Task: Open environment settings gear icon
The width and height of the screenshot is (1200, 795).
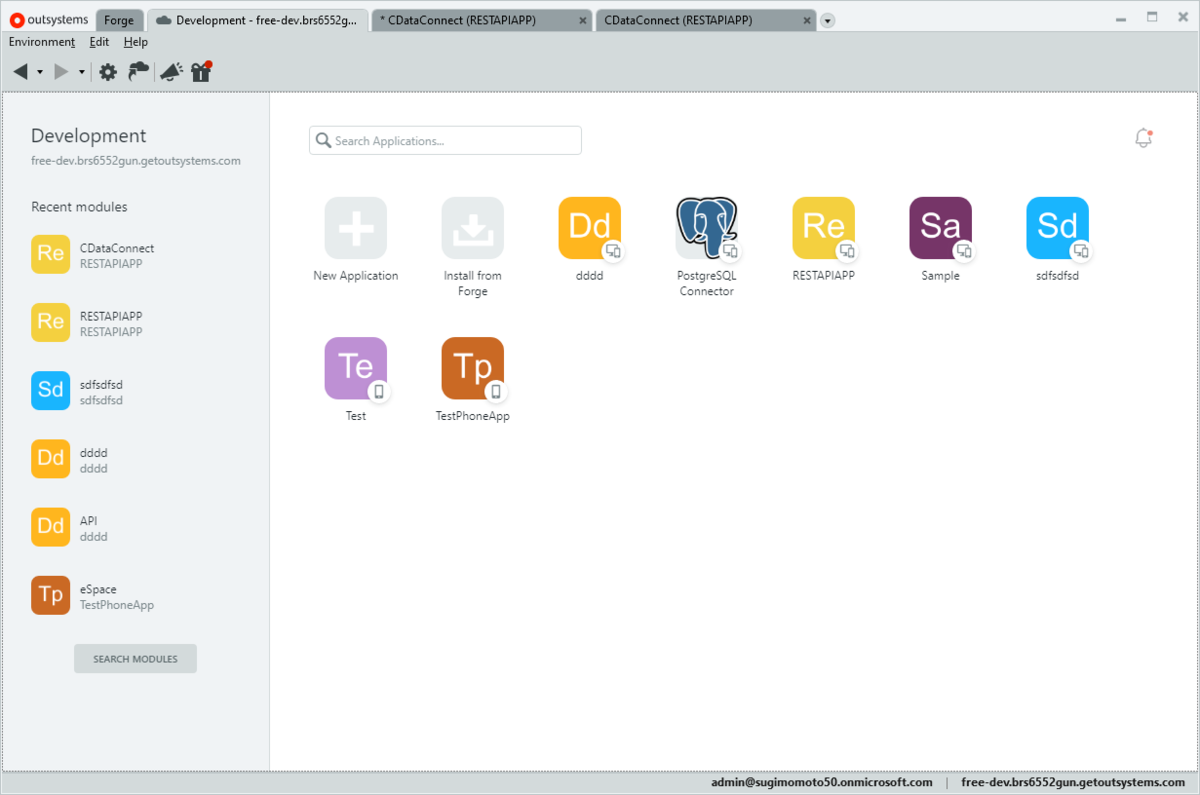Action: 108,71
